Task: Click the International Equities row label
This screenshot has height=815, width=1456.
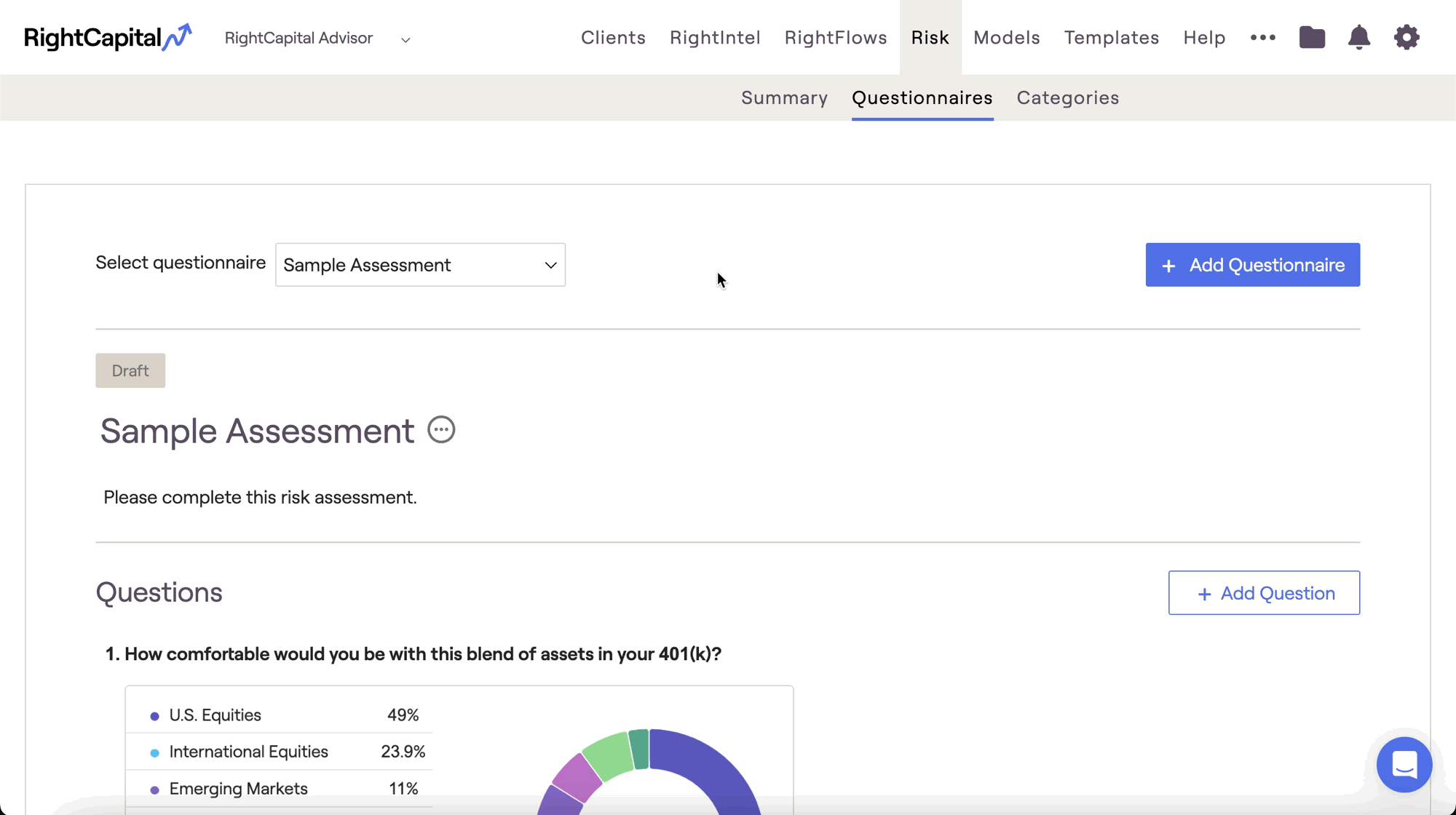Action: [x=248, y=752]
